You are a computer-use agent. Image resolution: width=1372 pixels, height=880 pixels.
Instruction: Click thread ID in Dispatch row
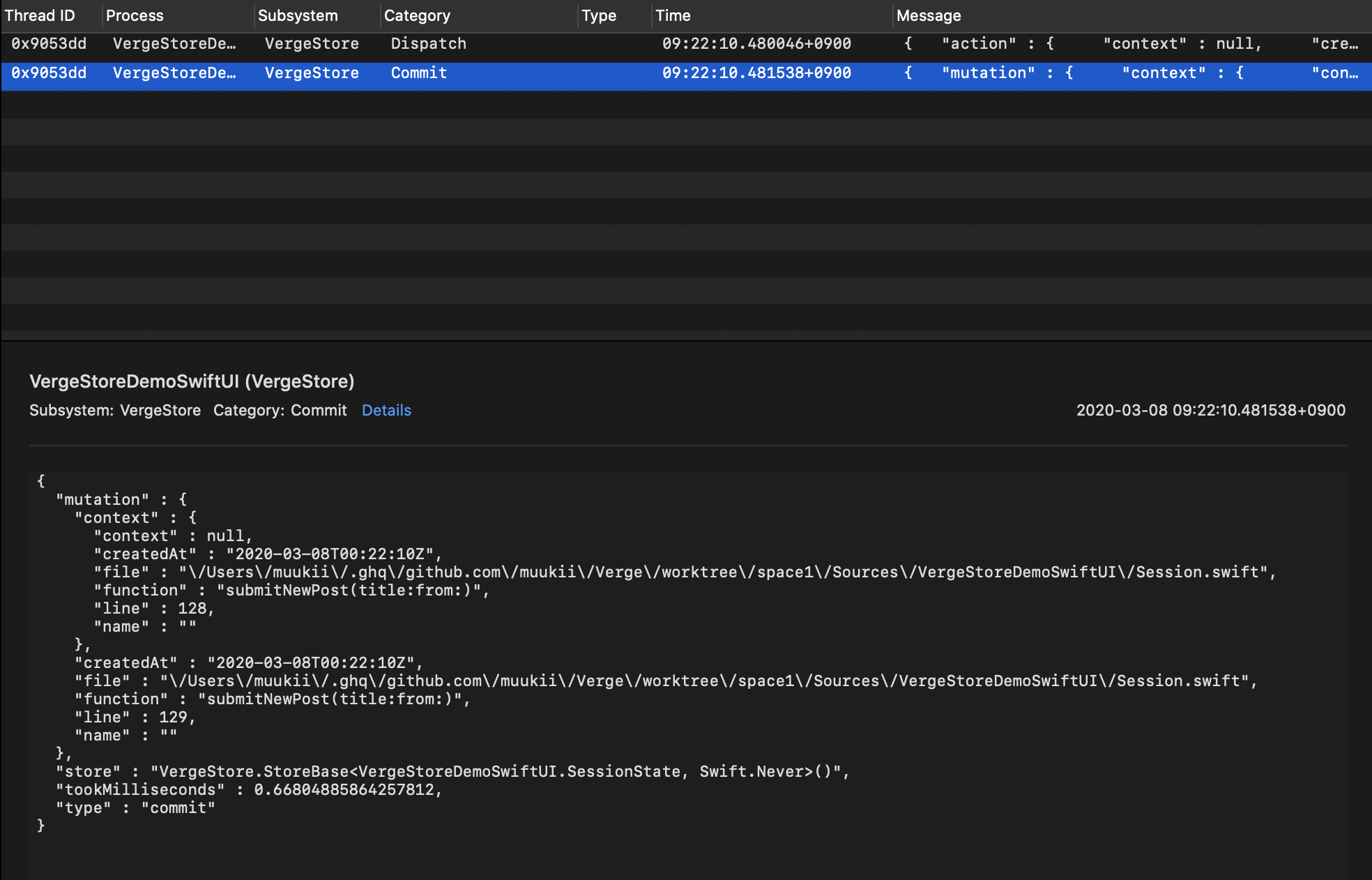click(49, 44)
